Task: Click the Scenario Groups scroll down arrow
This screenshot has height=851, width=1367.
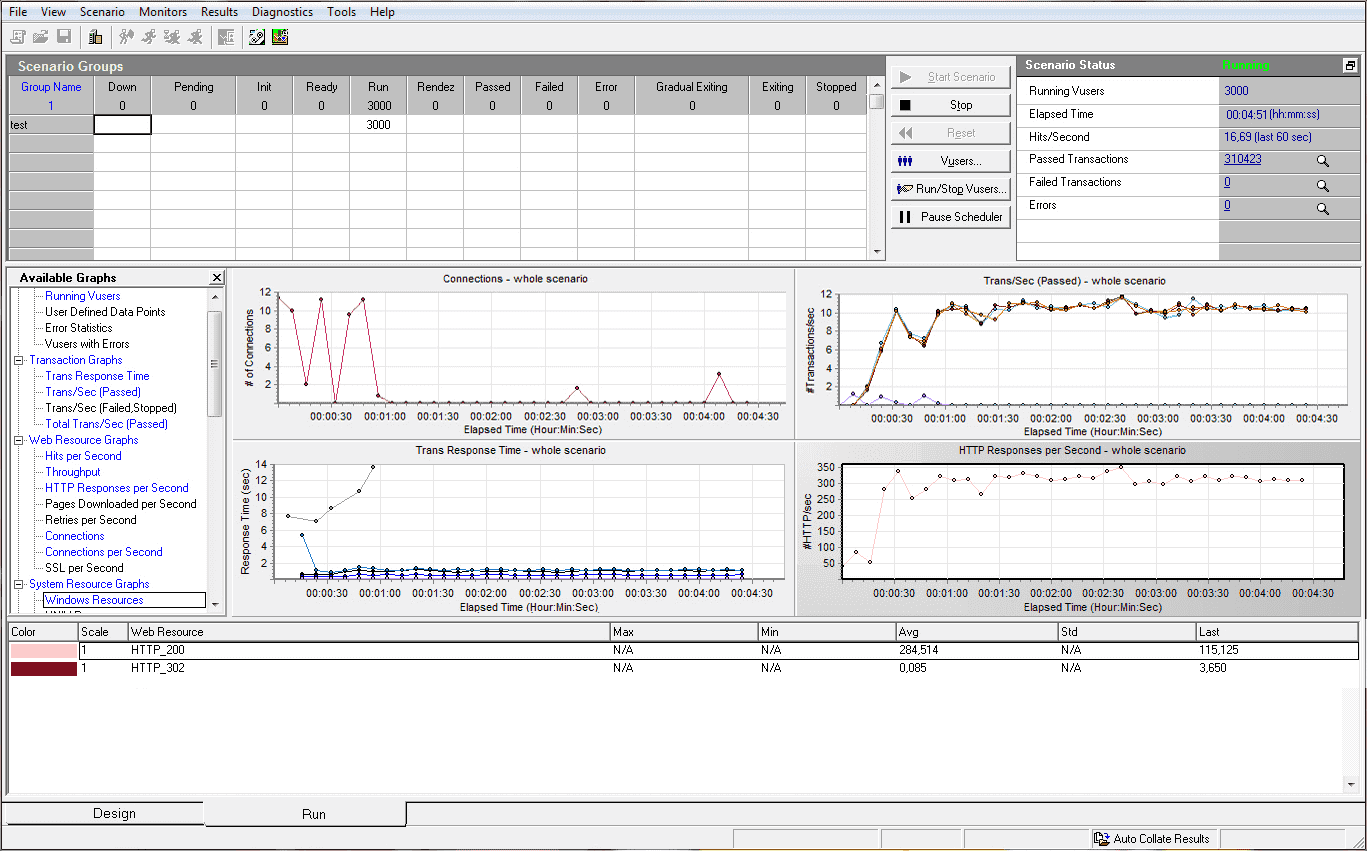Action: point(877,252)
